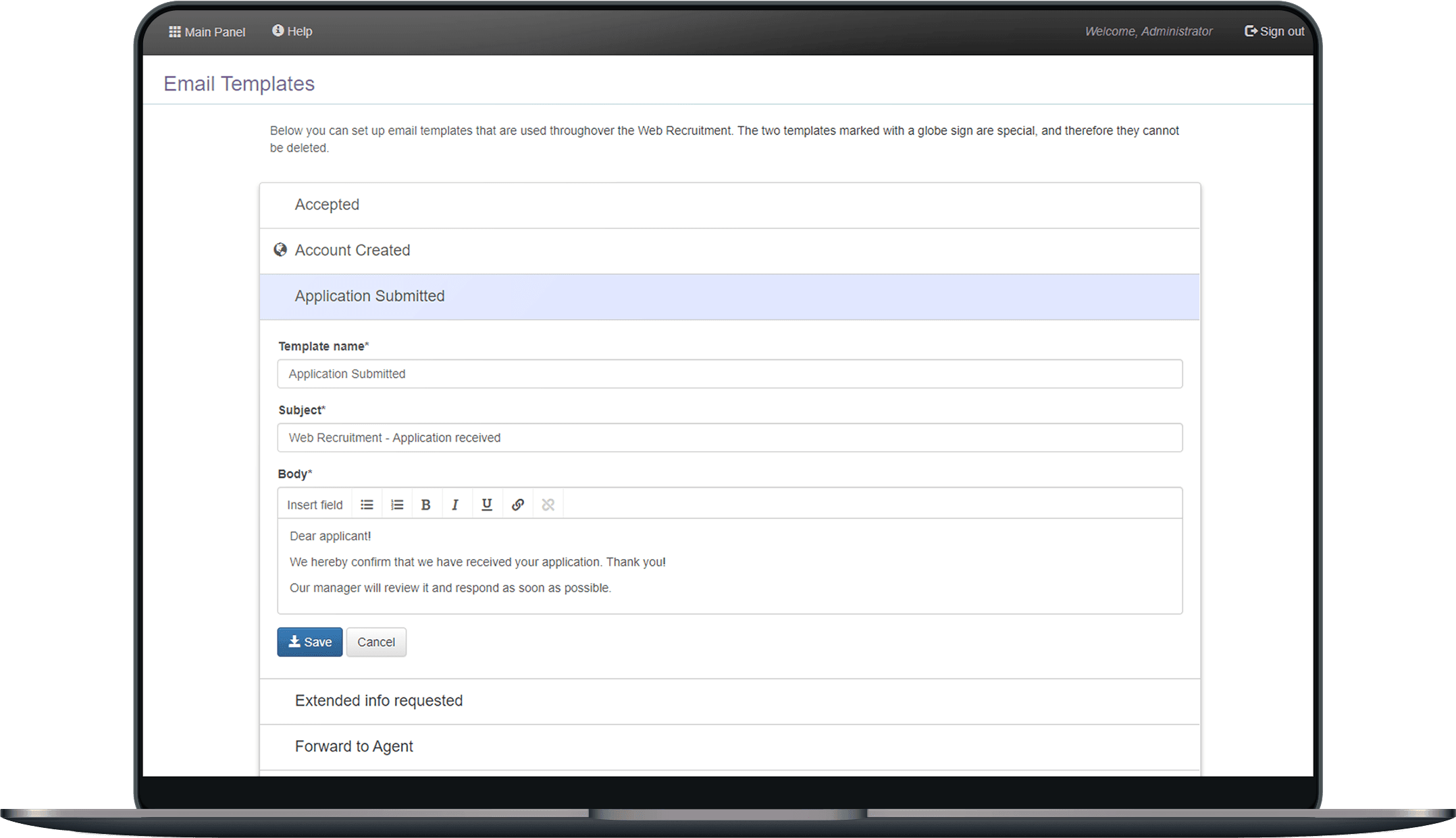Viewport: 1456px width, 838px height.
Task: Sign out of Administrator account
Action: [1274, 31]
